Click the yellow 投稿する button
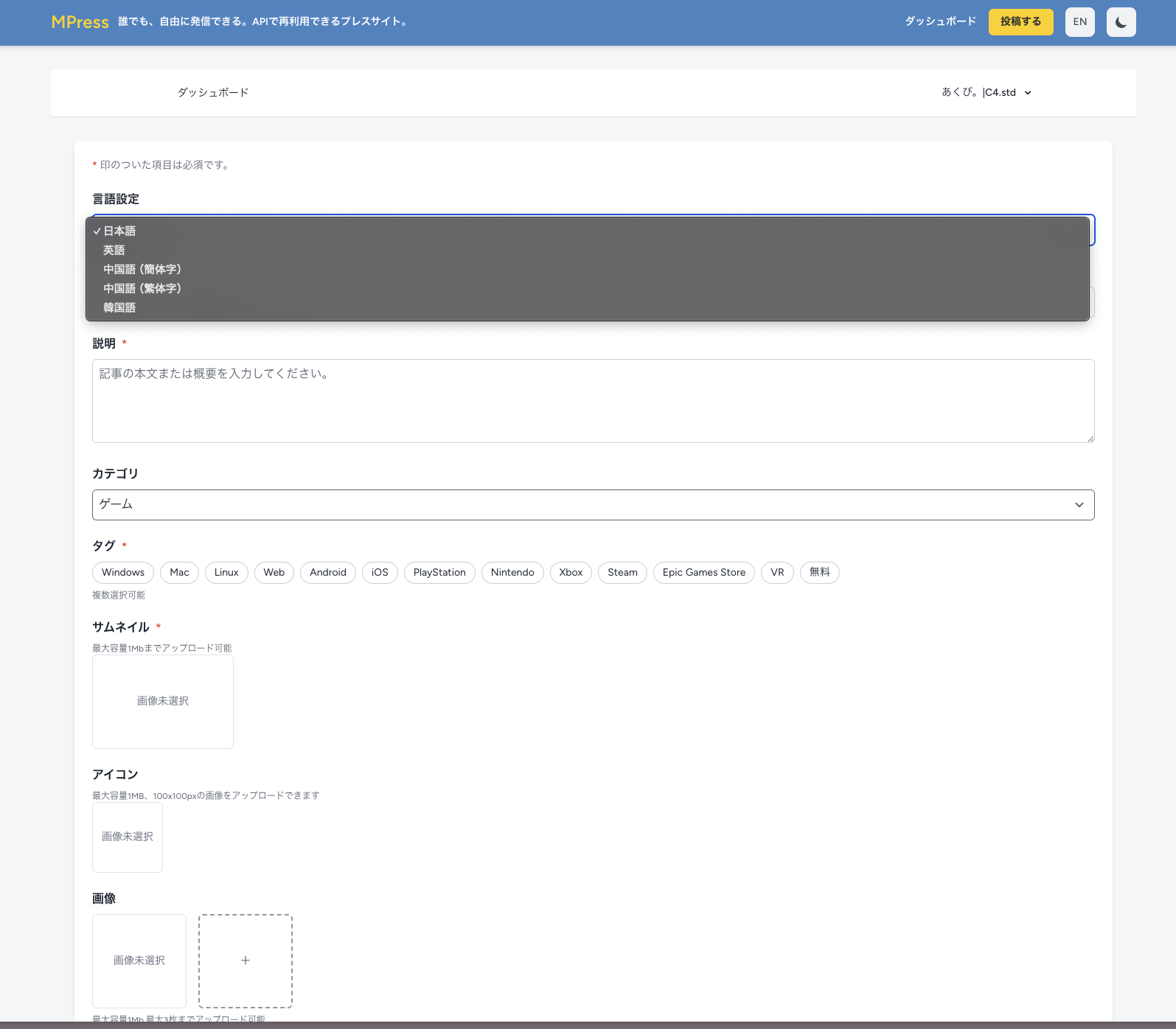Viewport: 1176px width, 1029px height. [x=1020, y=22]
